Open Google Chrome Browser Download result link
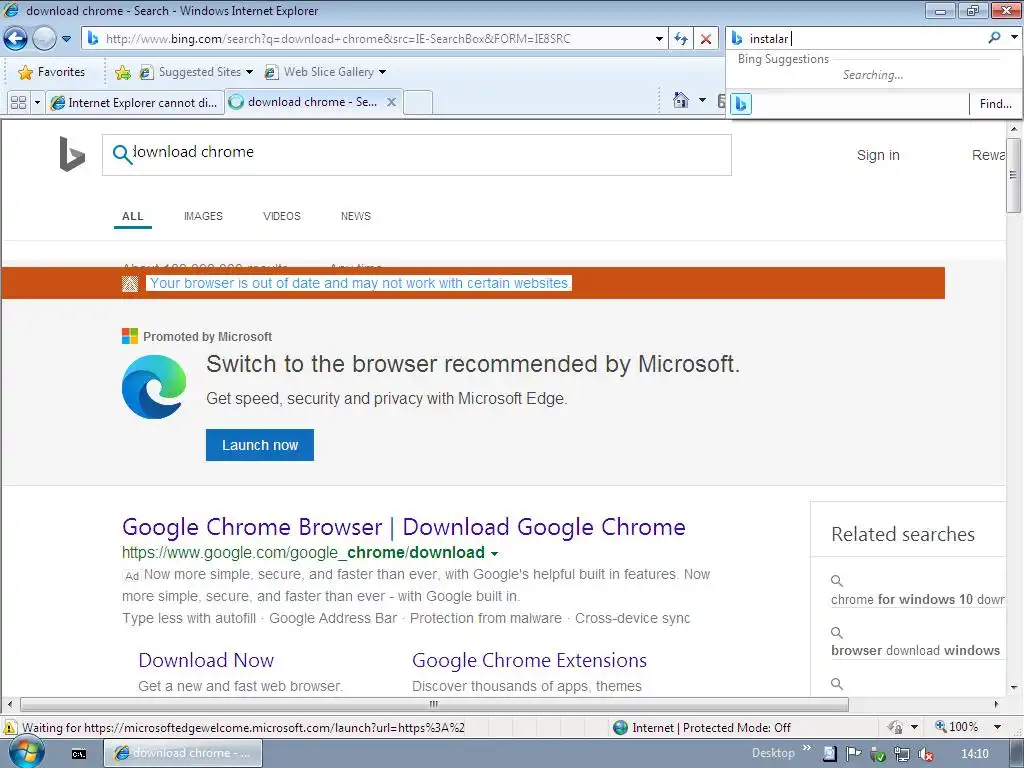 point(404,526)
